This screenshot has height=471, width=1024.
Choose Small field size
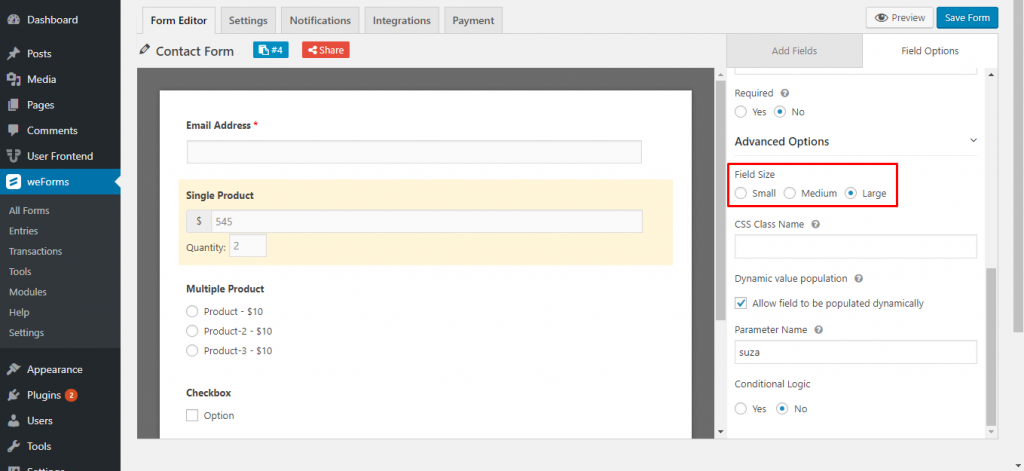click(741, 193)
